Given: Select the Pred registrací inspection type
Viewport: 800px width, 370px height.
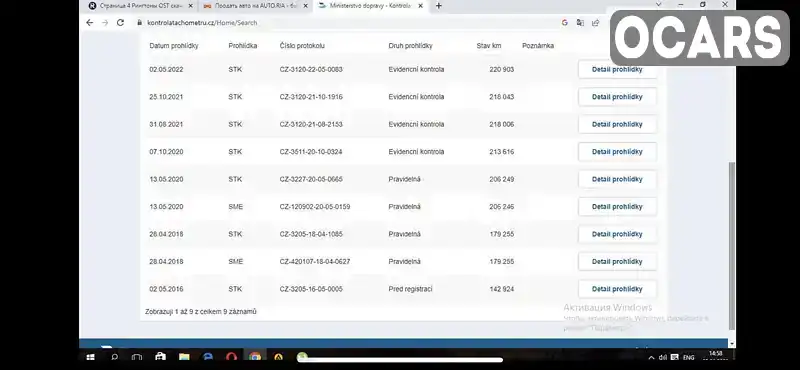Looking at the screenshot, I should click(410, 289).
